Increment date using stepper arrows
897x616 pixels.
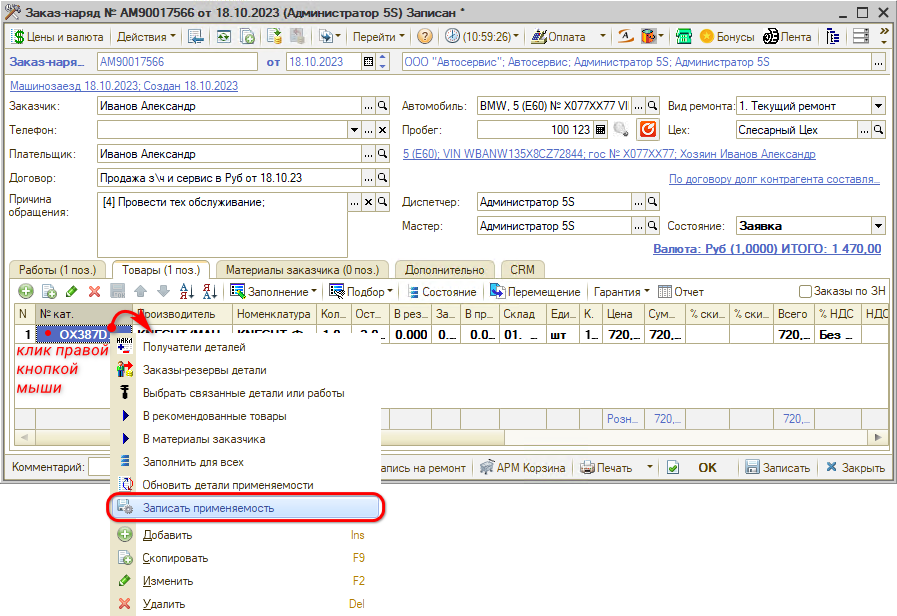(383, 58)
